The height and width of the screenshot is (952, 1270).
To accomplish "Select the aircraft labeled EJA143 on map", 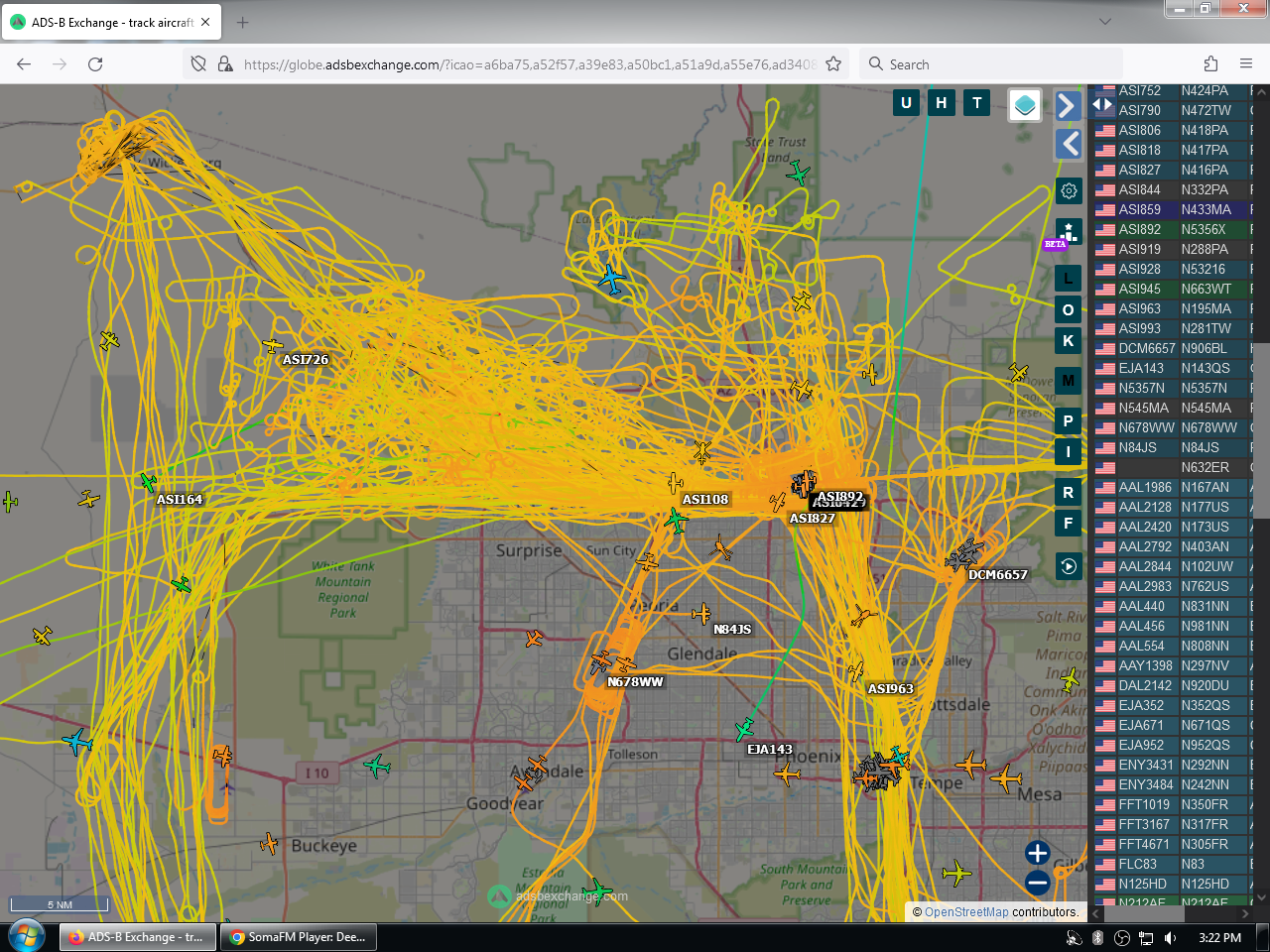I will 744,731.
